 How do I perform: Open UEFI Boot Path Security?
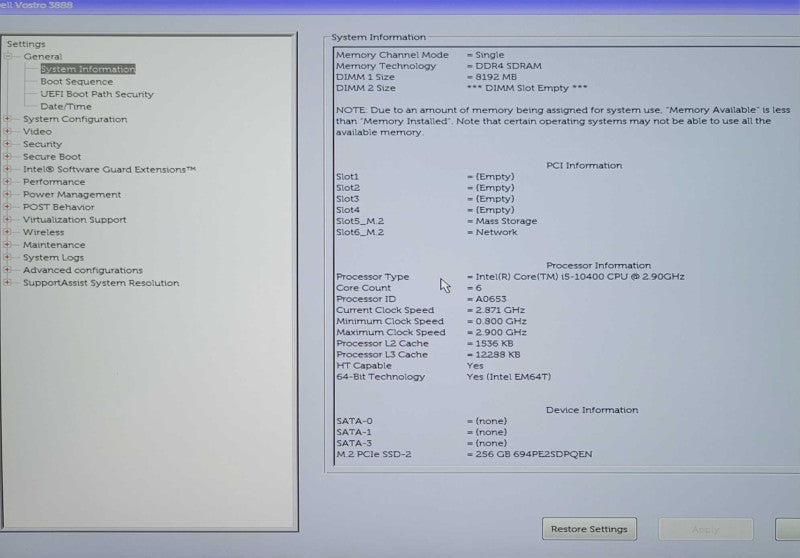(96, 94)
